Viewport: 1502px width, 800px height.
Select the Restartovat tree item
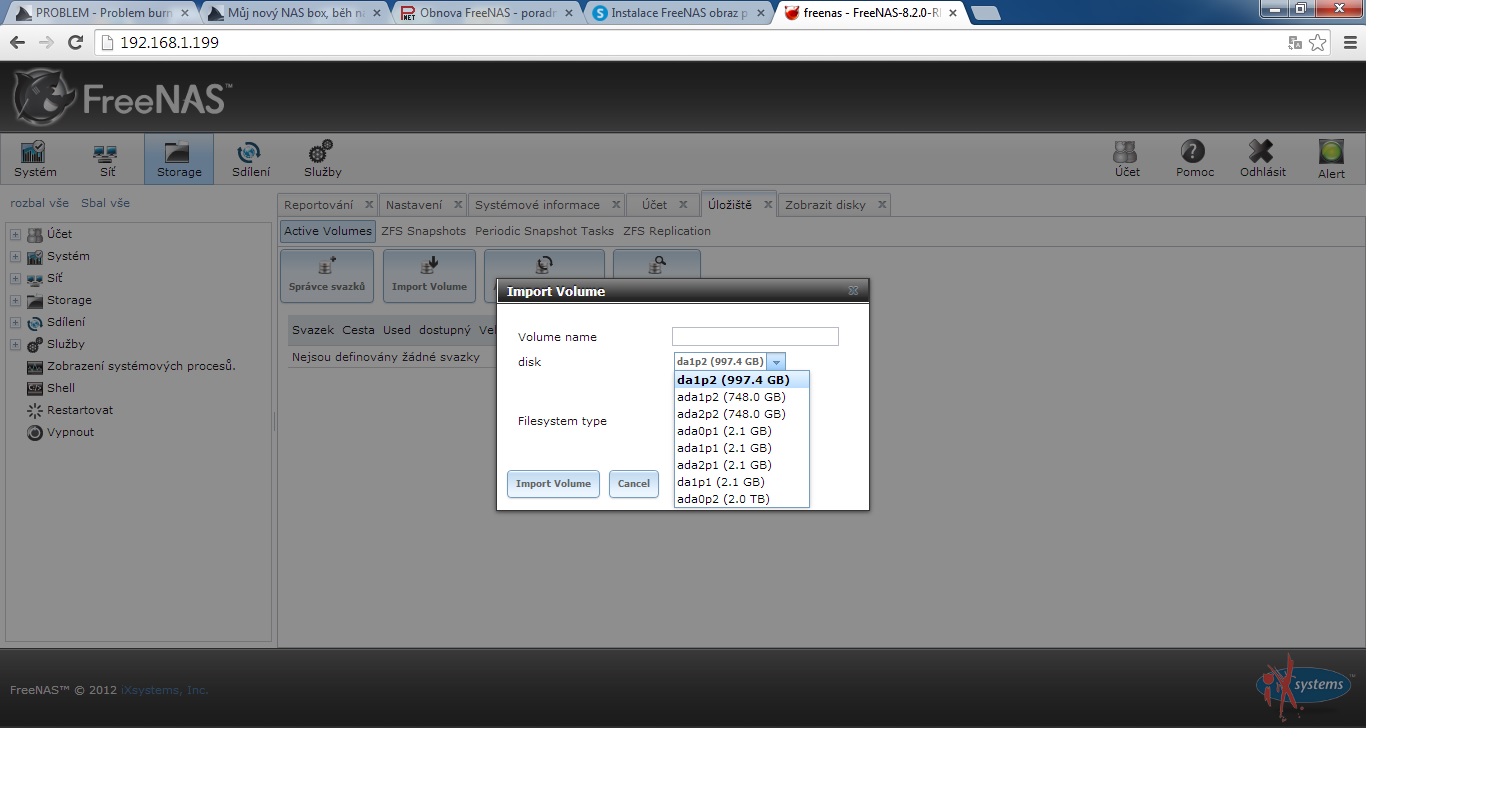[70, 410]
